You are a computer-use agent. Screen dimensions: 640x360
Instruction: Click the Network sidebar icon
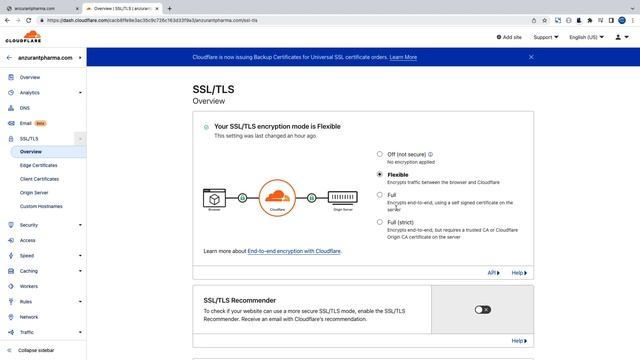coord(11,317)
